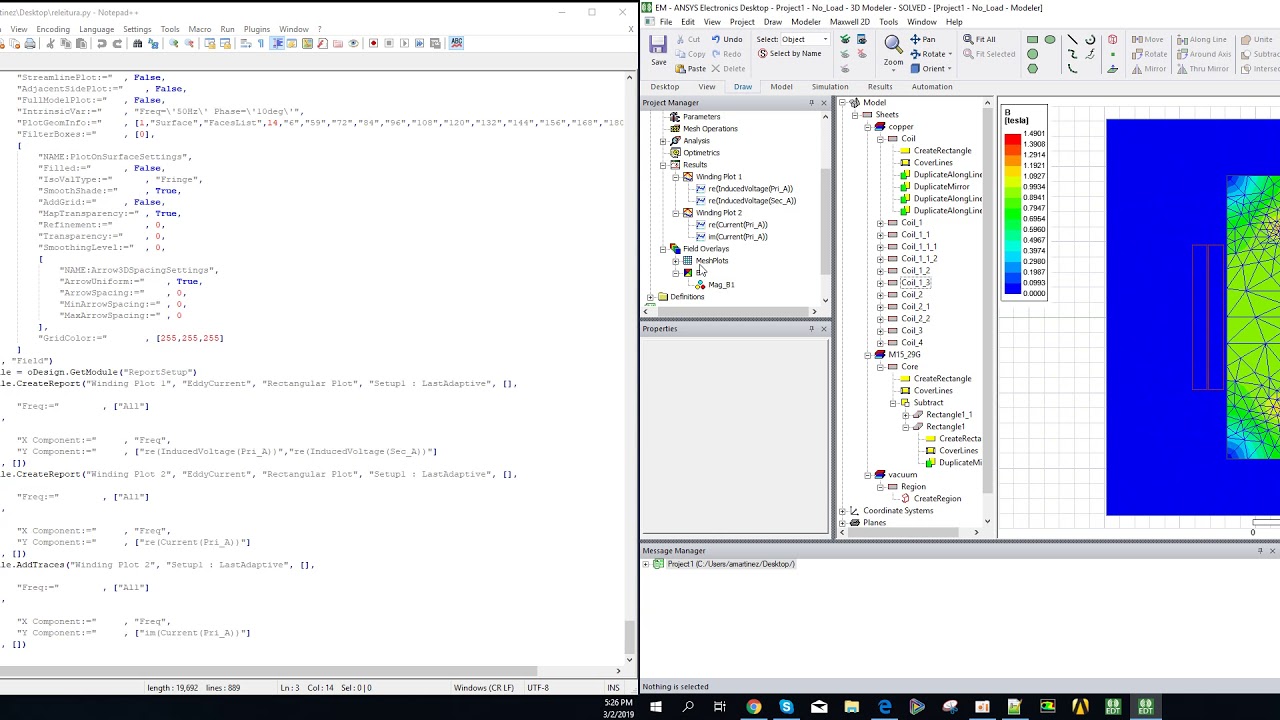The width and height of the screenshot is (1280, 720).
Task: Click the Select by Name button
Action: coord(790,54)
